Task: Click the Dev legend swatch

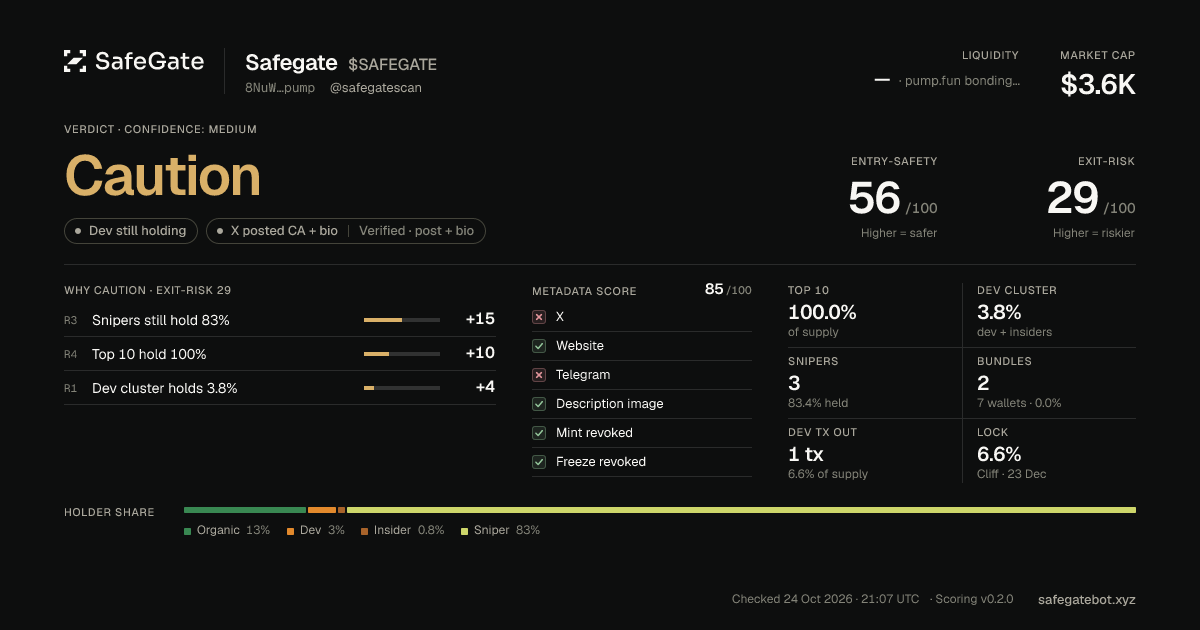Action: (291, 531)
